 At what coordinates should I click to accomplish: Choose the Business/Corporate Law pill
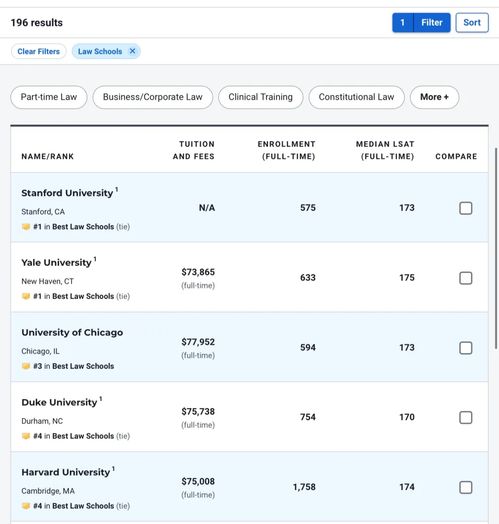pos(153,97)
